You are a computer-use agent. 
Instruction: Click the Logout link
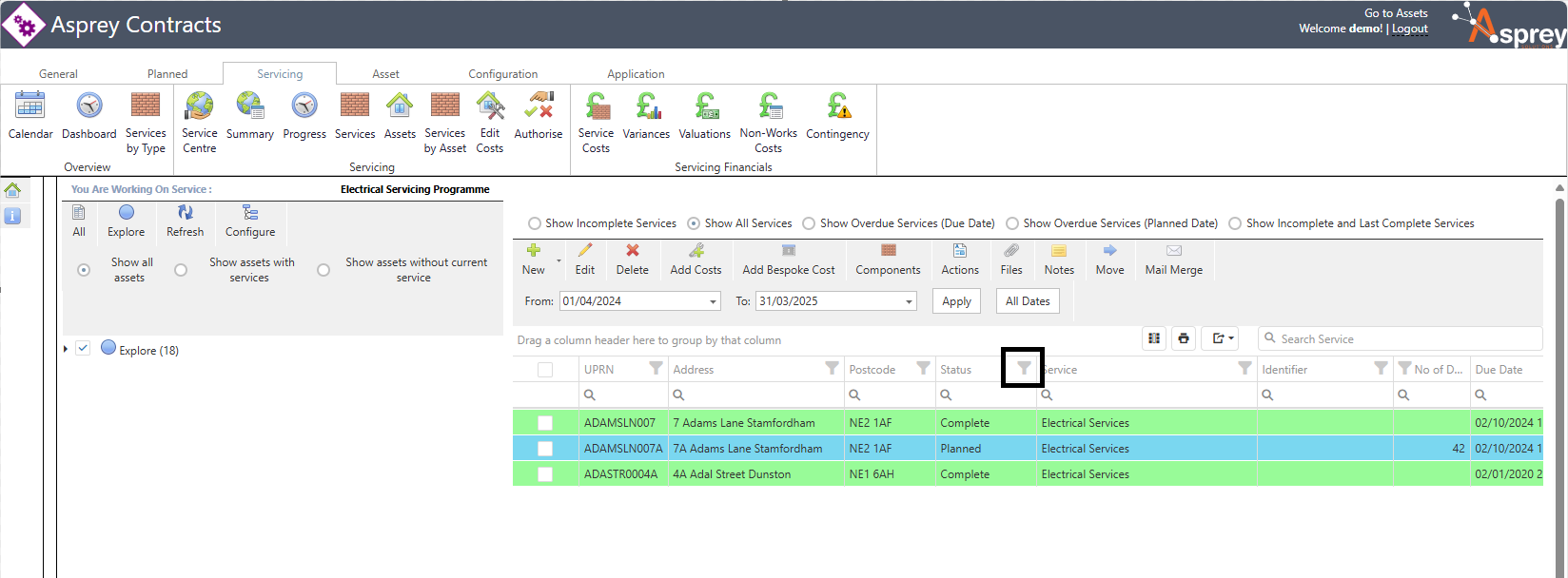[1409, 29]
